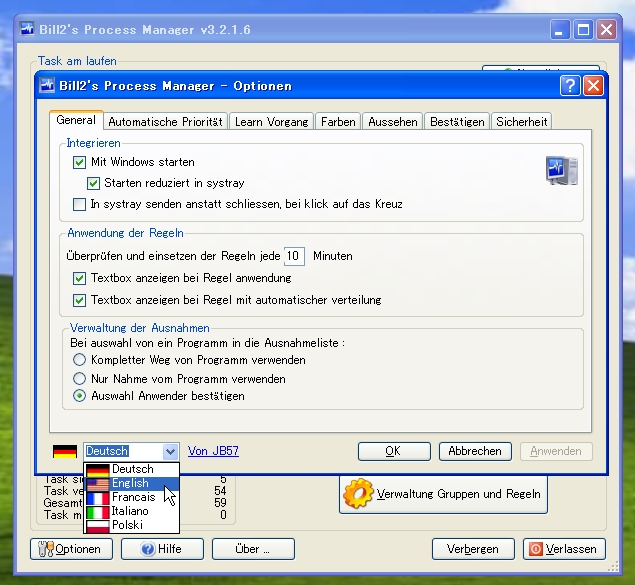Click the German flag next to language combo

(65, 451)
